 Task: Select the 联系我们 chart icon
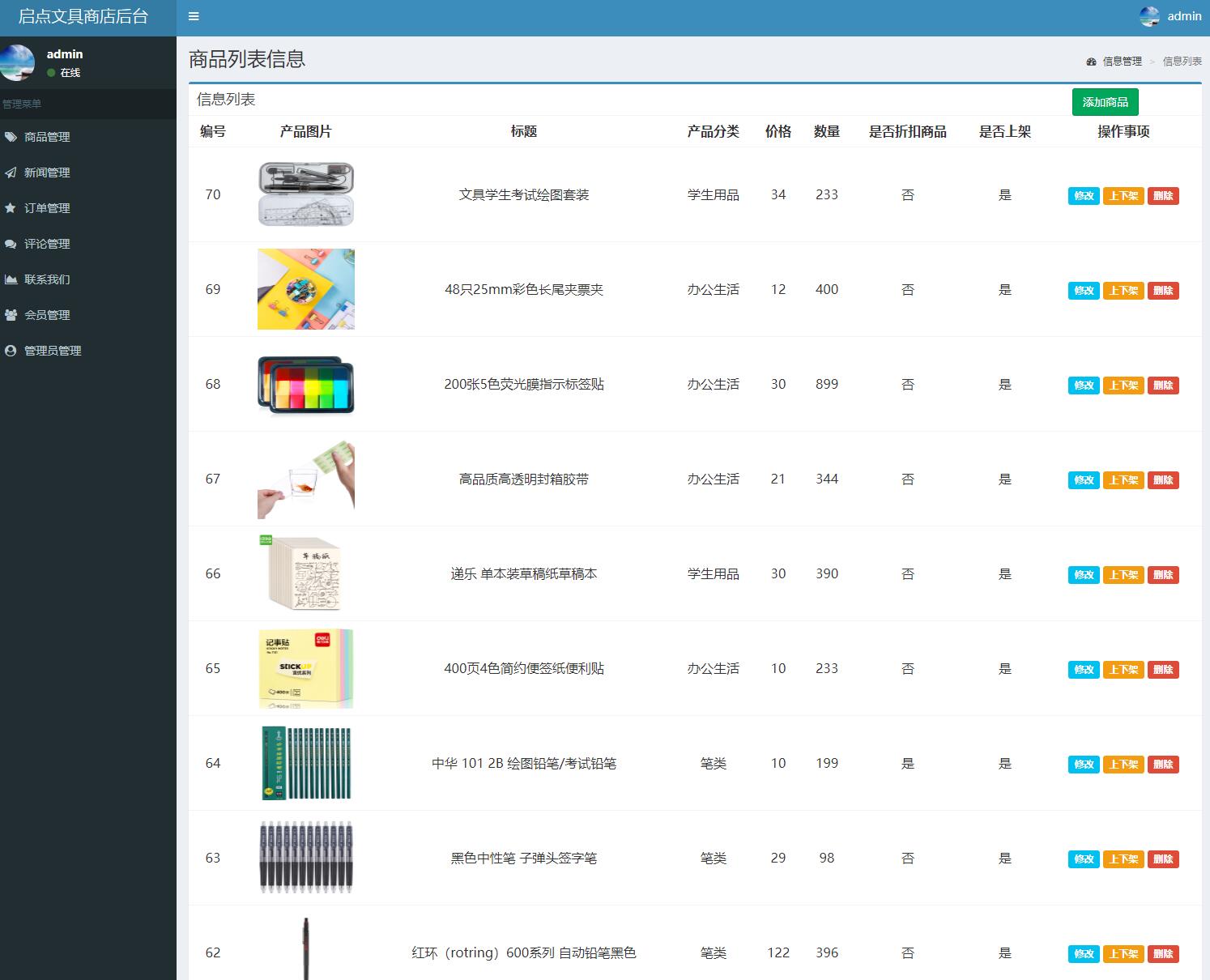(11, 279)
